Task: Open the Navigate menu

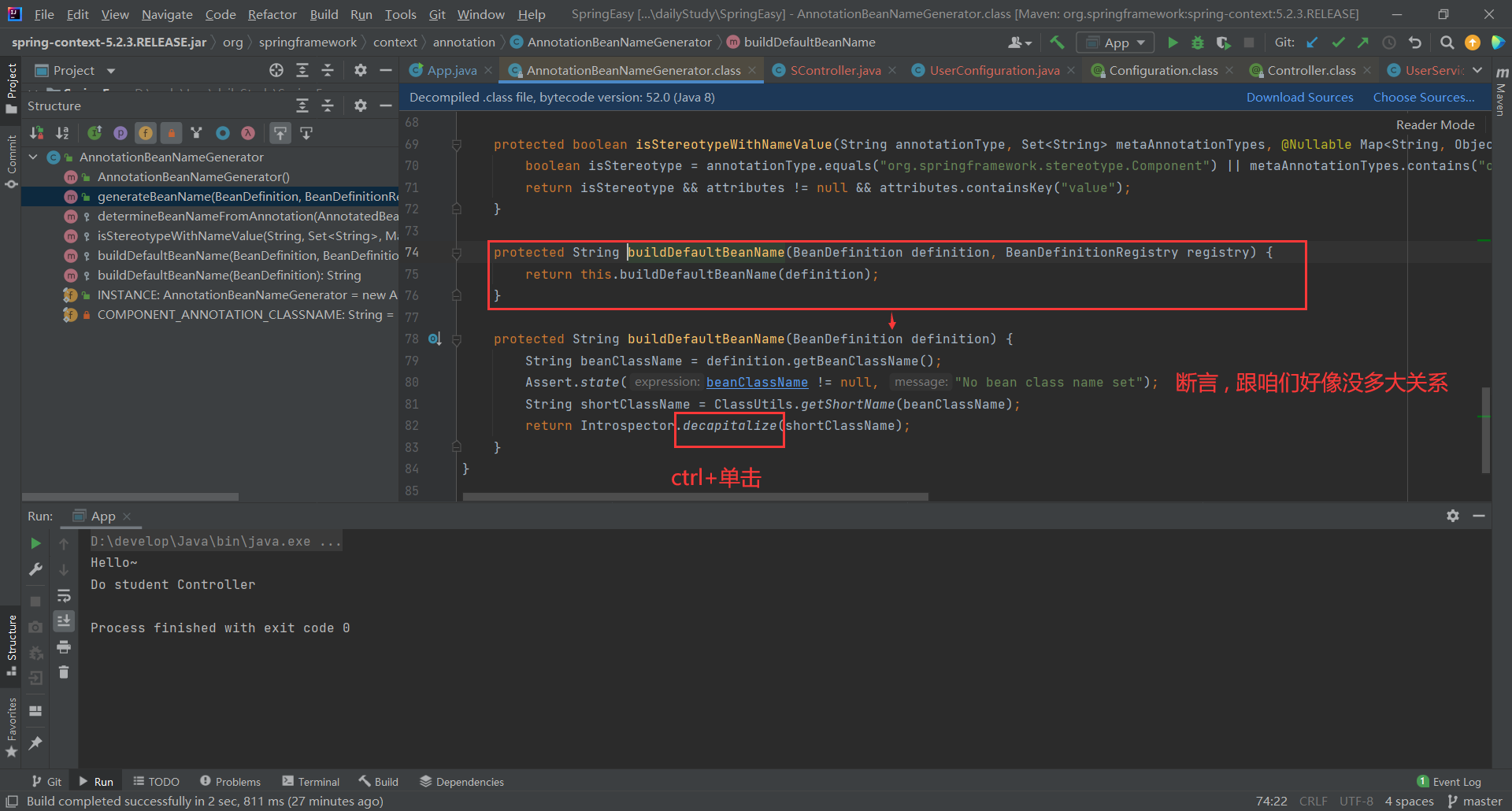Action: (x=167, y=14)
